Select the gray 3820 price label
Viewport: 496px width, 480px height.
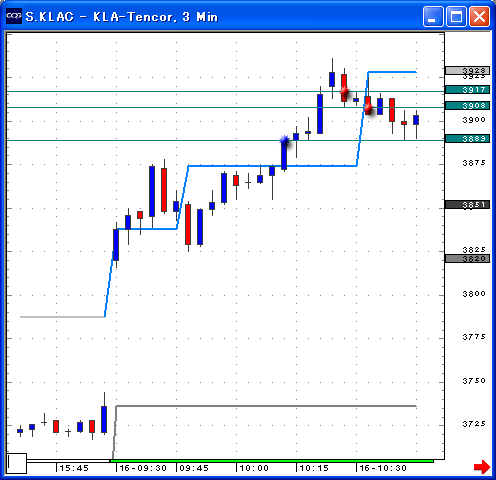[x=468, y=258]
